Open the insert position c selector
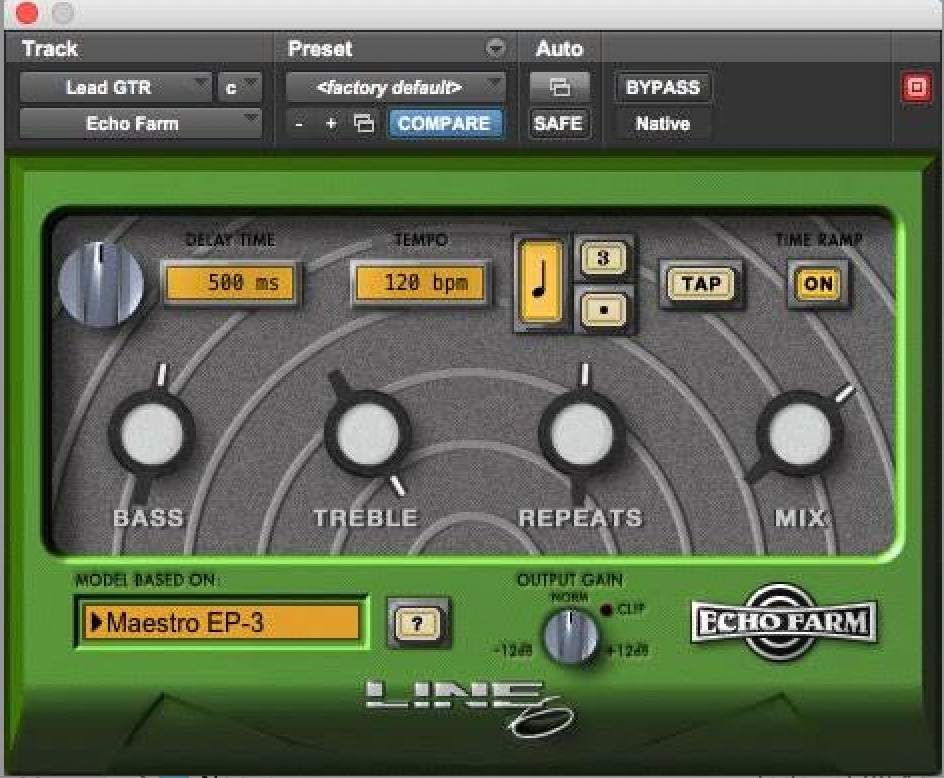944x778 pixels. (x=238, y=88)
